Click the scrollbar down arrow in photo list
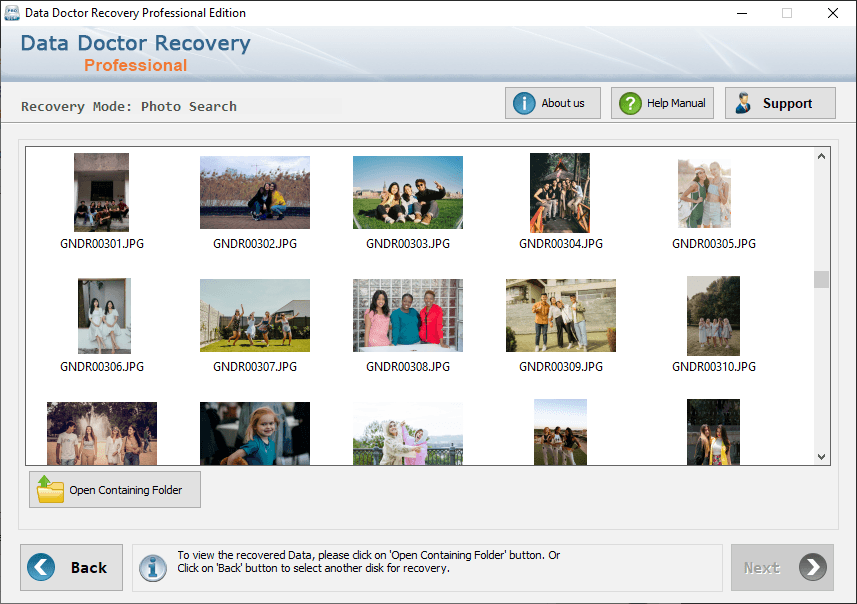Viewport: 857px width, 604px height. (821, 456)
